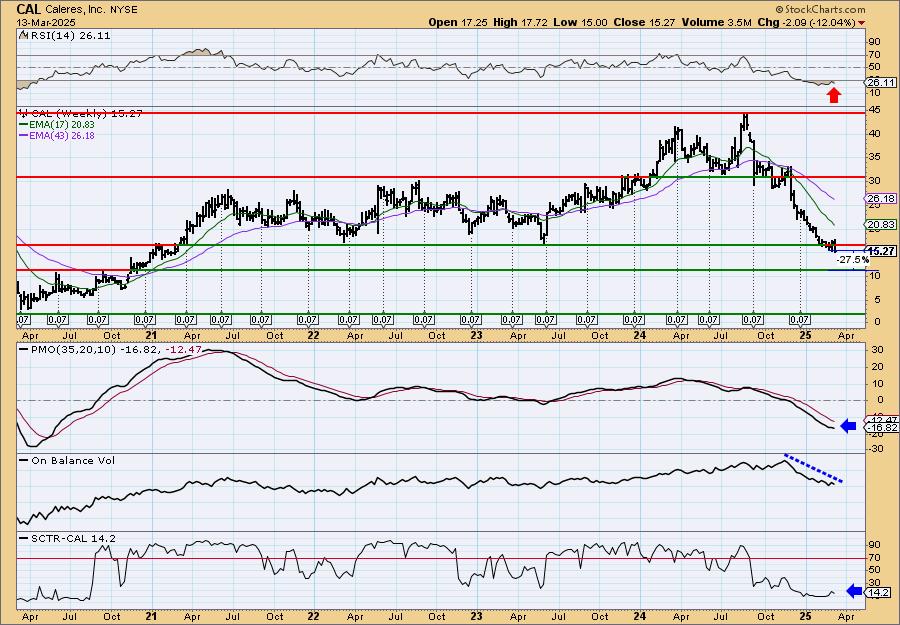The image size is (900, 625).
Task: Click the 40 label on price axis
Action: tap(875, 133)
